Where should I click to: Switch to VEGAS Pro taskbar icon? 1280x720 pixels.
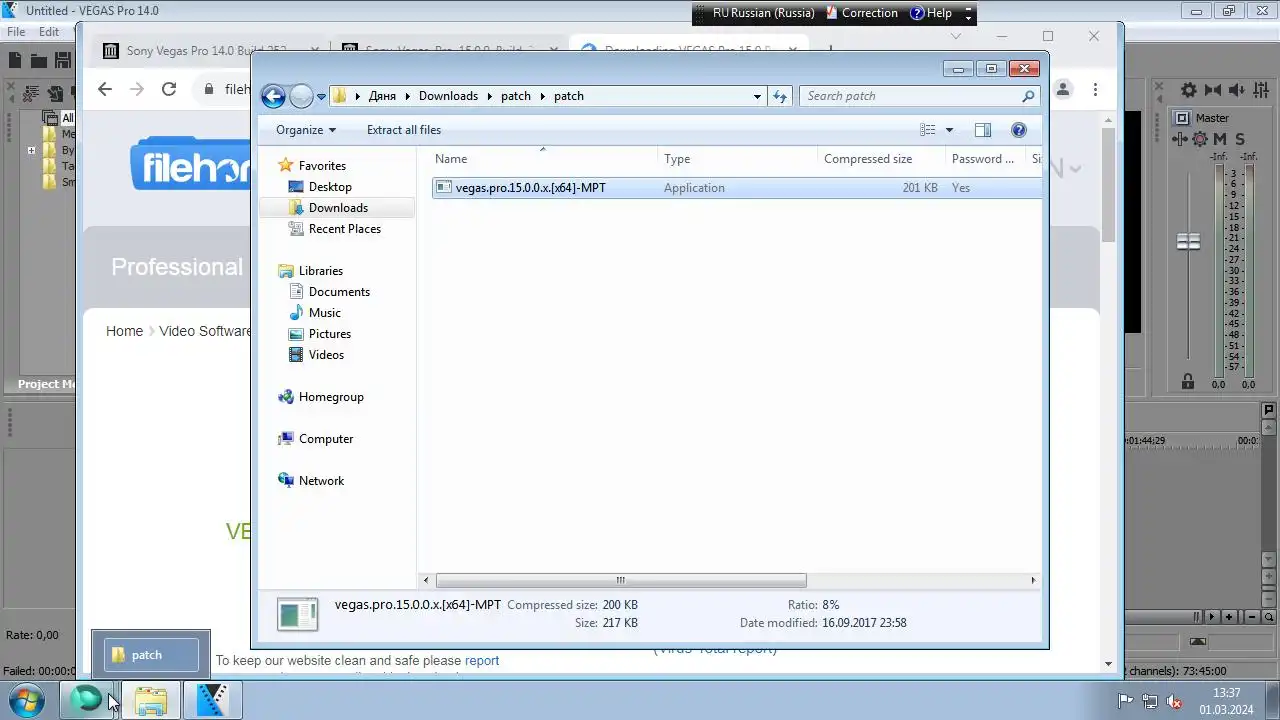(212, 700)
